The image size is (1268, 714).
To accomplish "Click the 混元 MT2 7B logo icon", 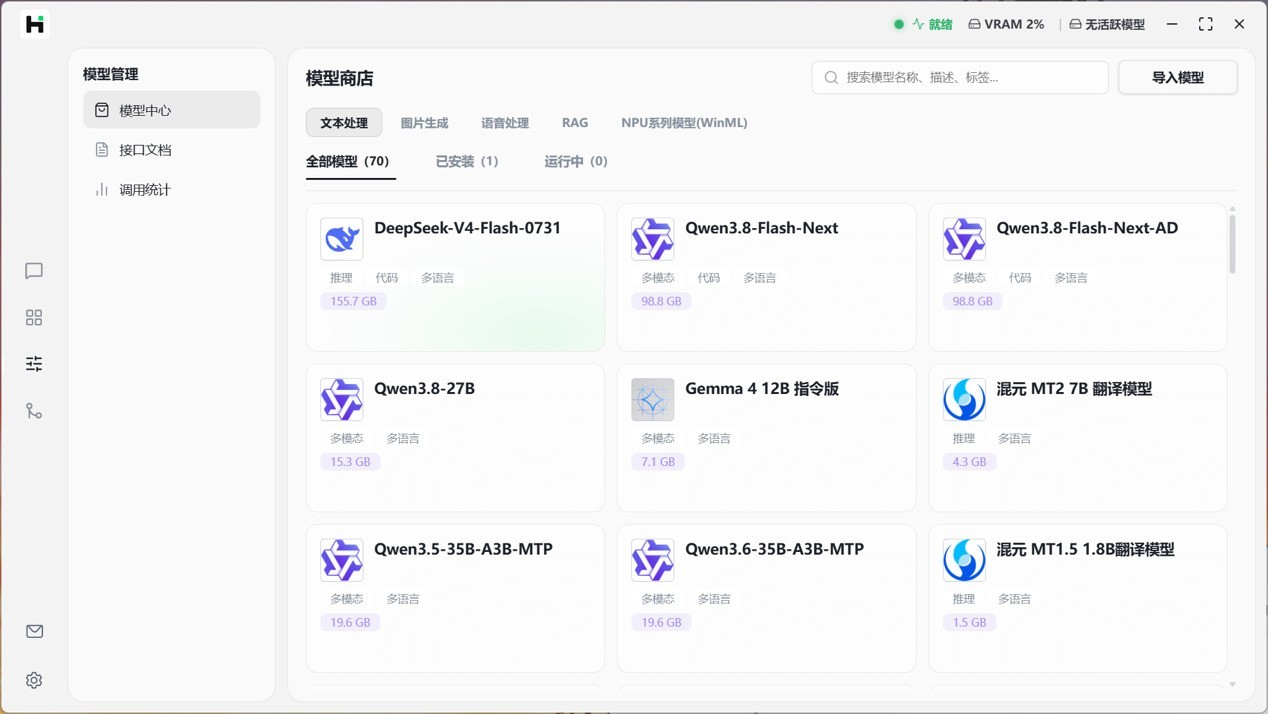I will point(964,400).
